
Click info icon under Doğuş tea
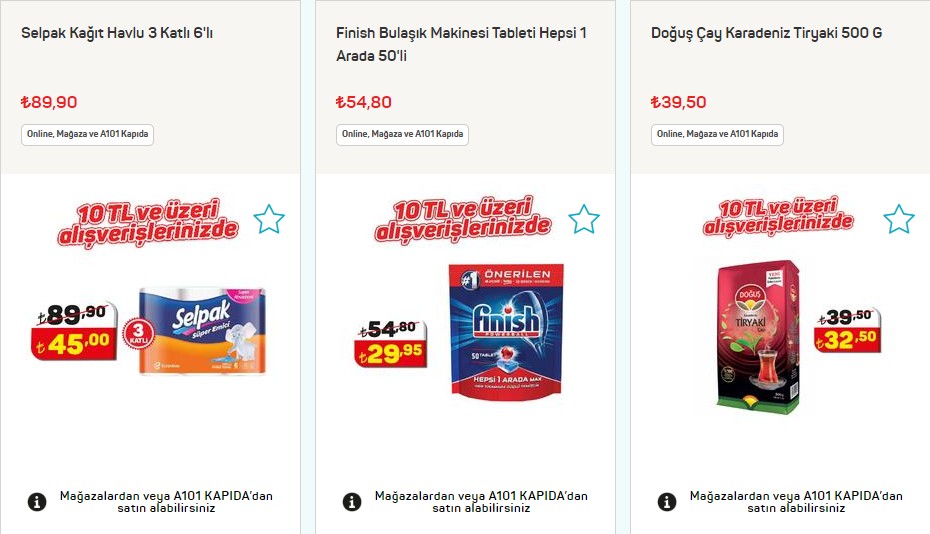[x=667, y=502]
